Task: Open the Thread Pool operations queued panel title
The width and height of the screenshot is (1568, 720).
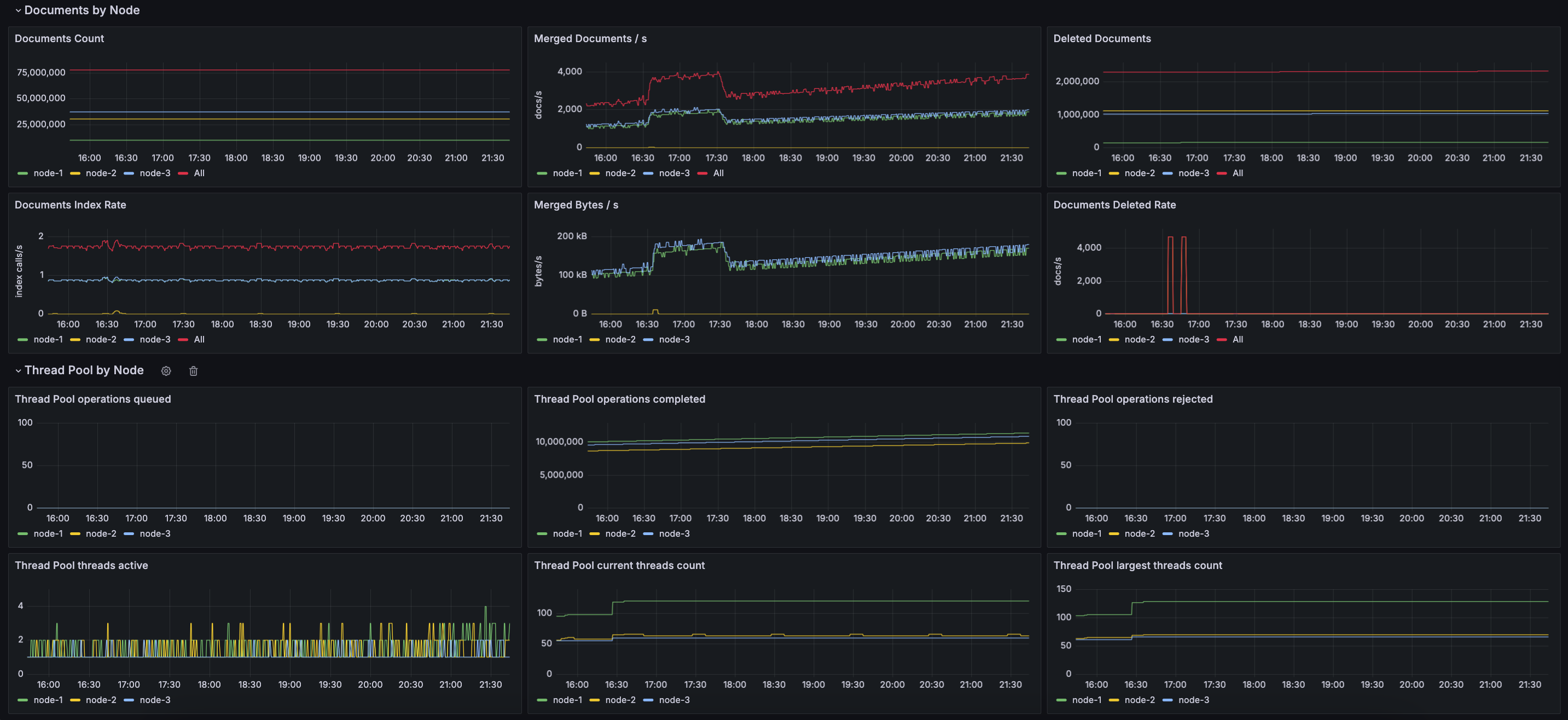Action: [x=92, y=399]
